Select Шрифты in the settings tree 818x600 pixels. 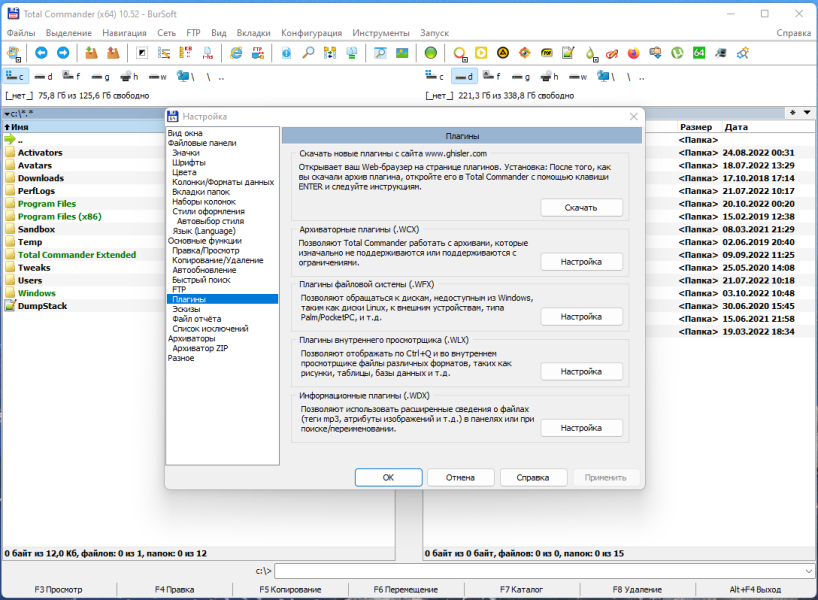coord(189,162)
